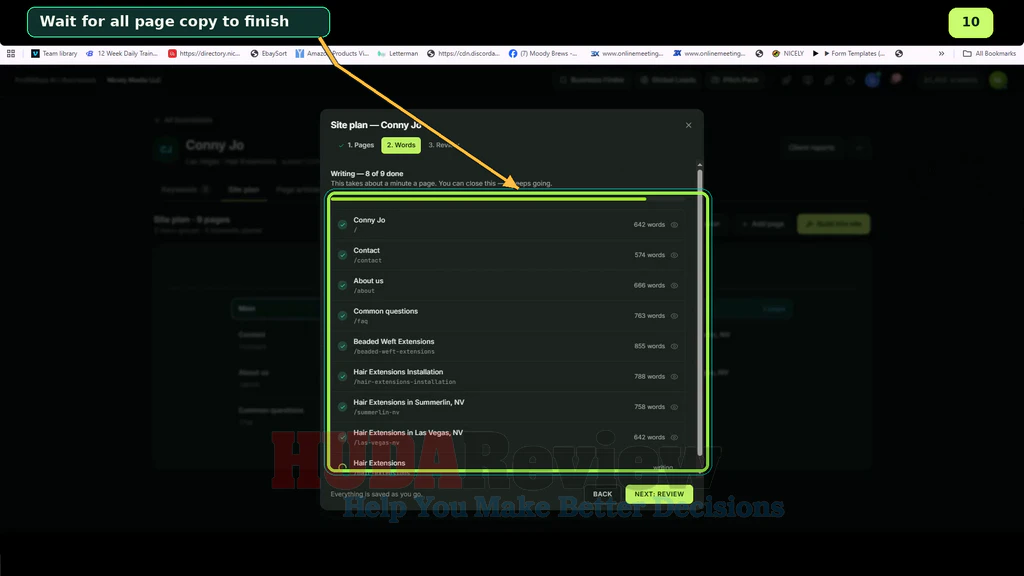Click the Next: Review button
This screenshot has height=576, width=1024.
coord(659,494)
